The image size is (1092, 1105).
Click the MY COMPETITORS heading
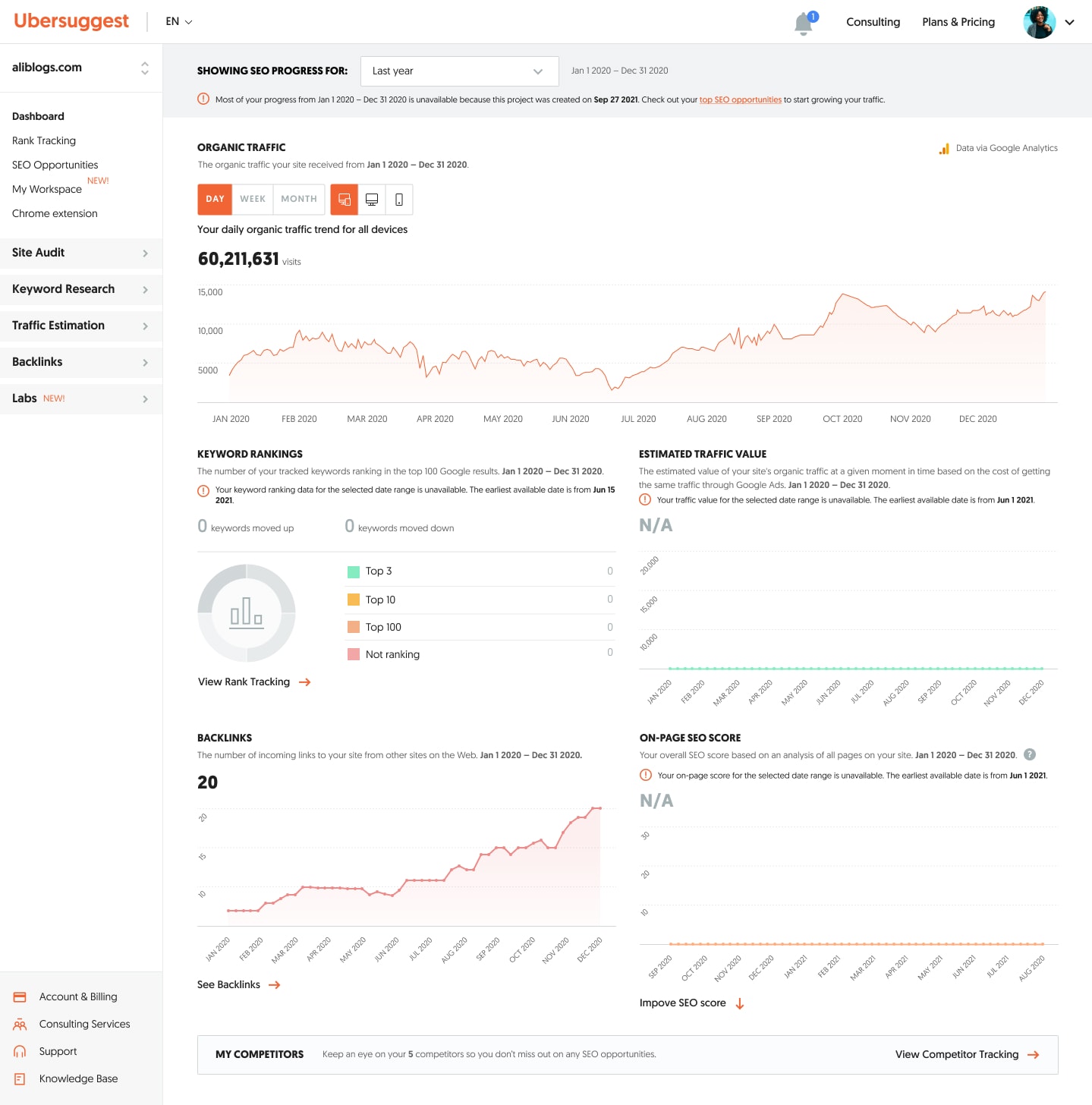pyautogui.click(x=260, y=1055)
